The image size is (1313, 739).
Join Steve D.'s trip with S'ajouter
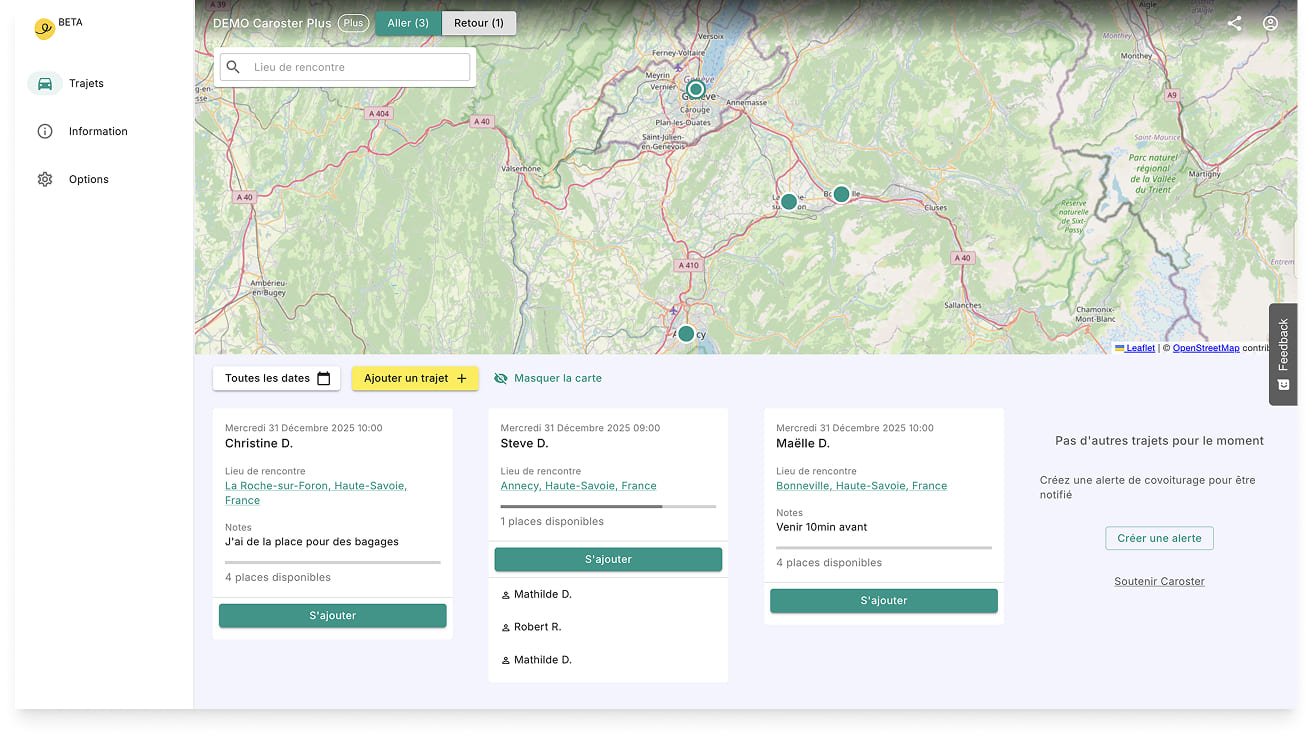[608, 560]
